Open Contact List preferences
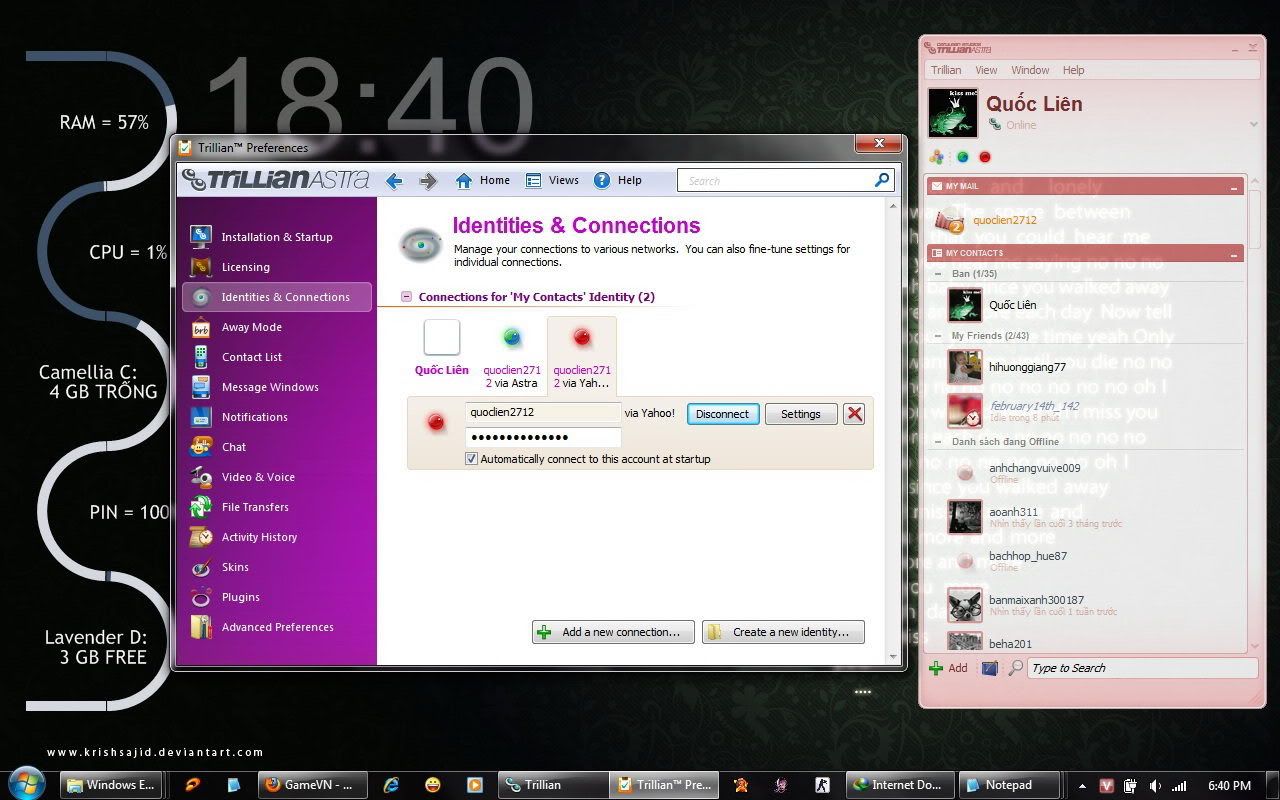1280x800 pixels. 276,357
